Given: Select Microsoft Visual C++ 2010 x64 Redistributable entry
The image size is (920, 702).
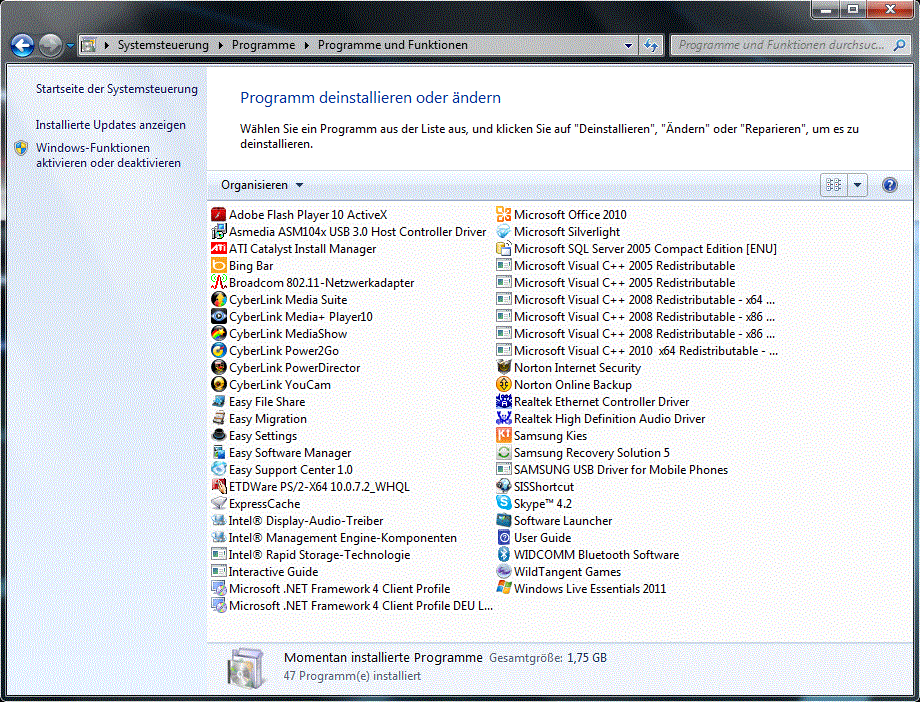Looking at the screenshot, I should [638, 351].
